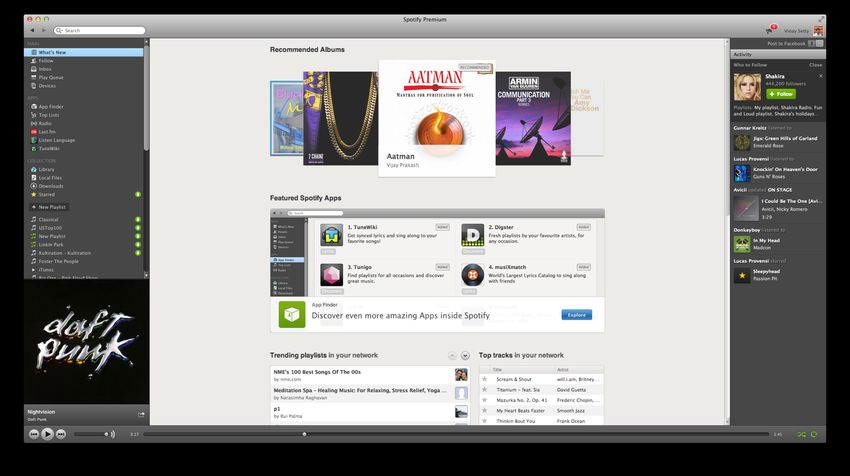Open Digster featured app icon
850x476 pixels.
pyautogui.click(x=472, y=235)
